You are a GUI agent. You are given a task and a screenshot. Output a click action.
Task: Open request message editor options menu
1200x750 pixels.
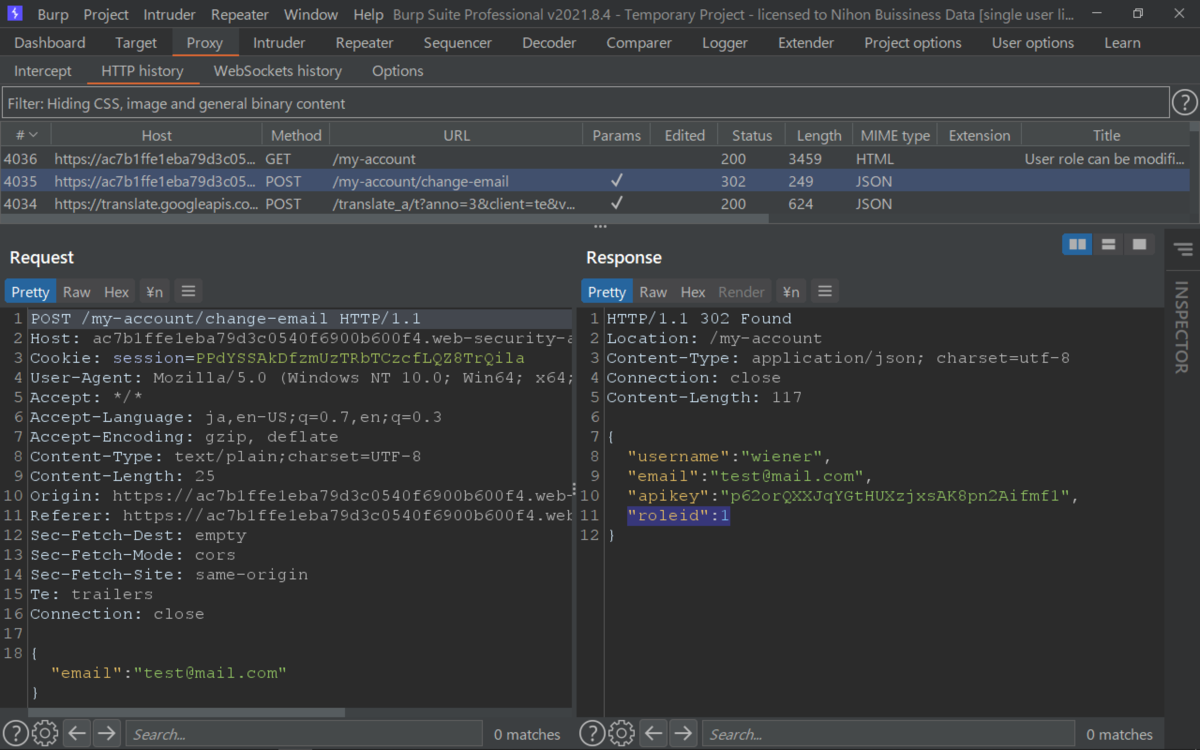[188, 291]
